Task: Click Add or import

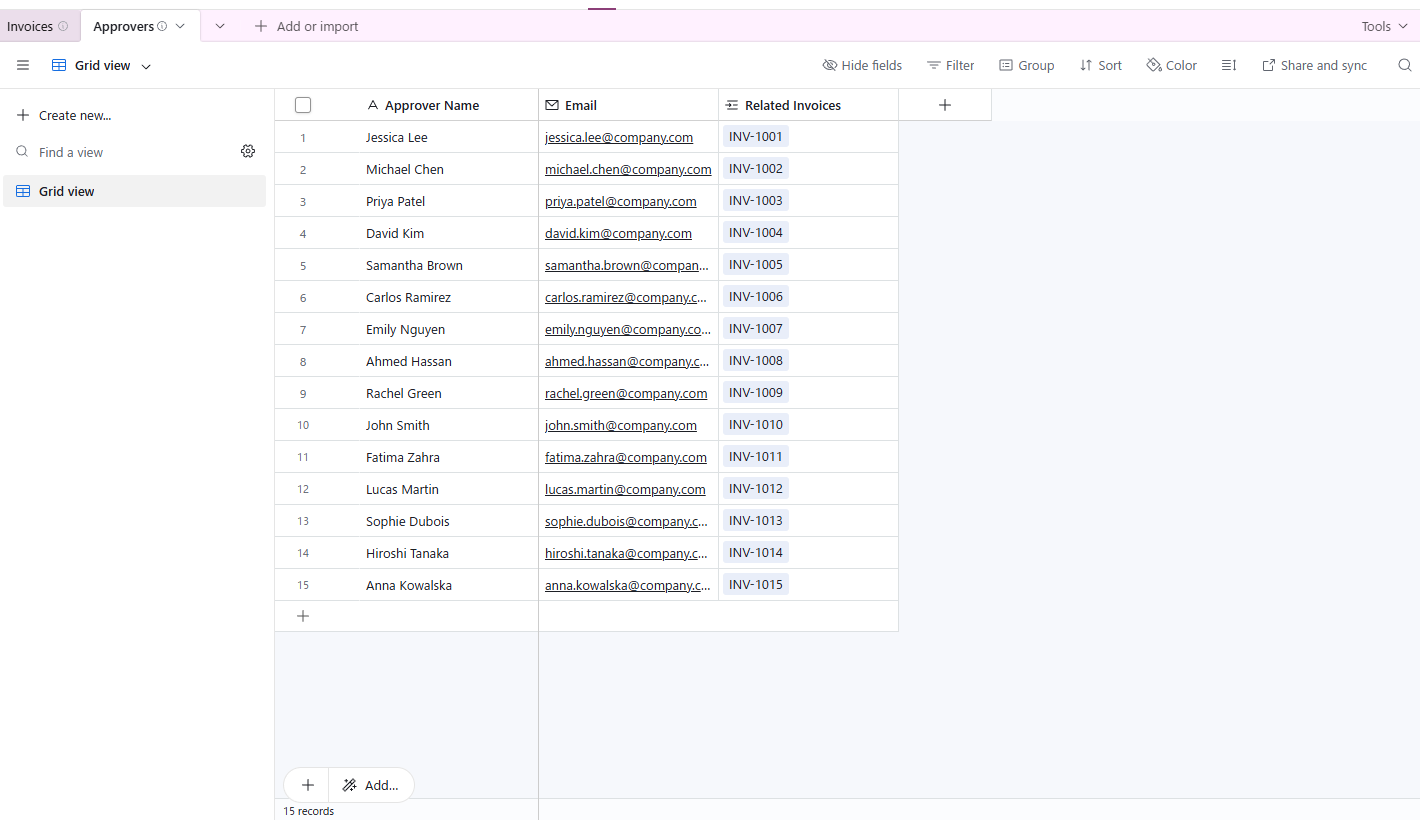Action: click(306, 26)
